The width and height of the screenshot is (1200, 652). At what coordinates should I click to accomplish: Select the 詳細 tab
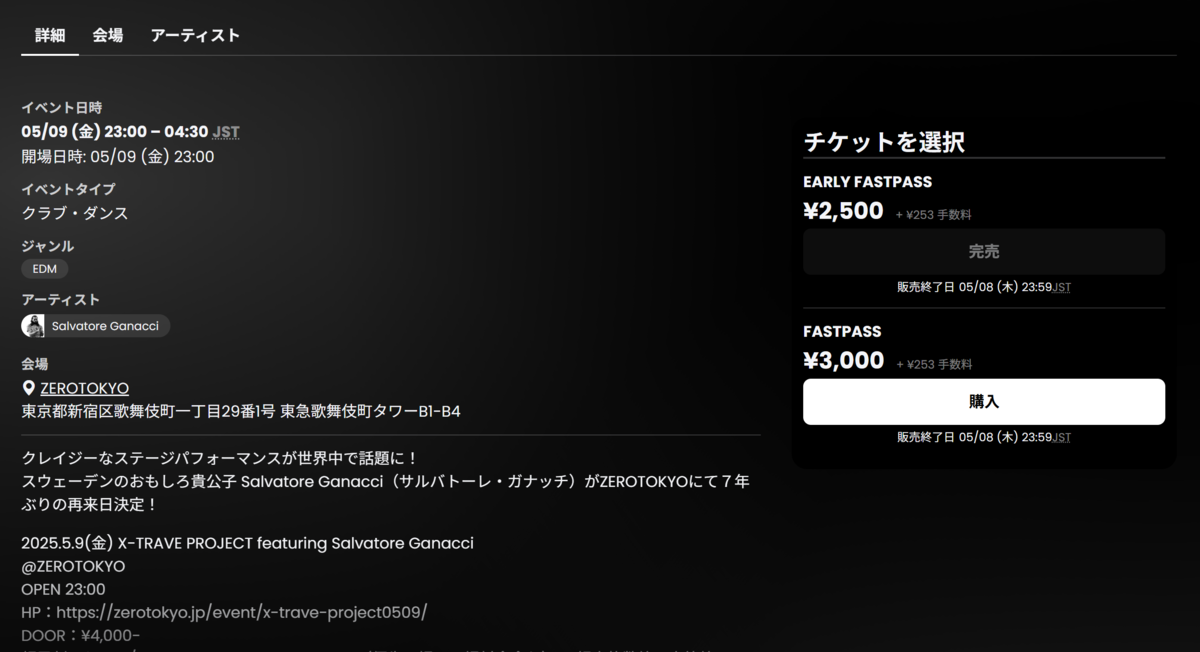[x=50, y=35]
